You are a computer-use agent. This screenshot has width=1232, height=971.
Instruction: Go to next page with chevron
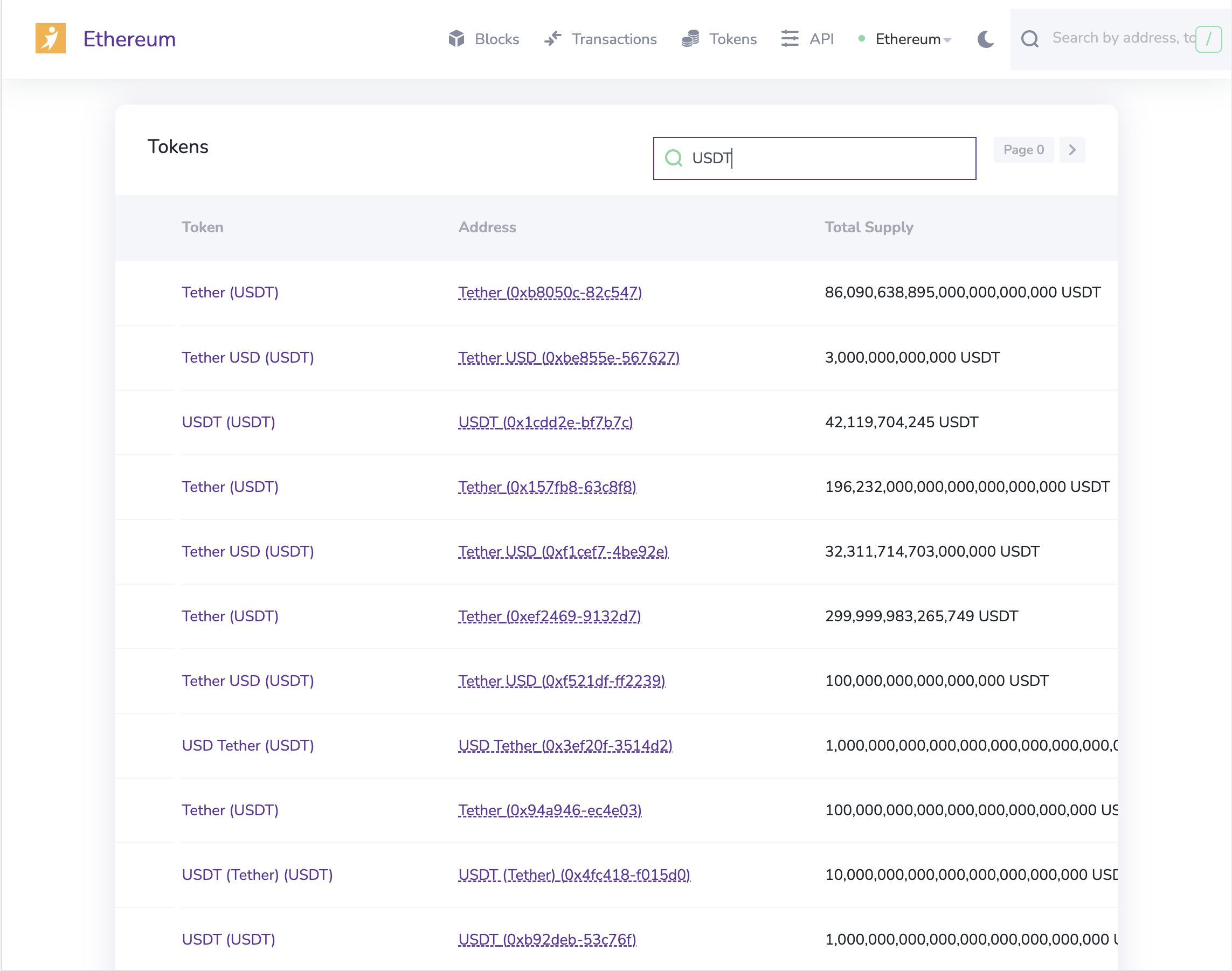(x=1072, y=150)
